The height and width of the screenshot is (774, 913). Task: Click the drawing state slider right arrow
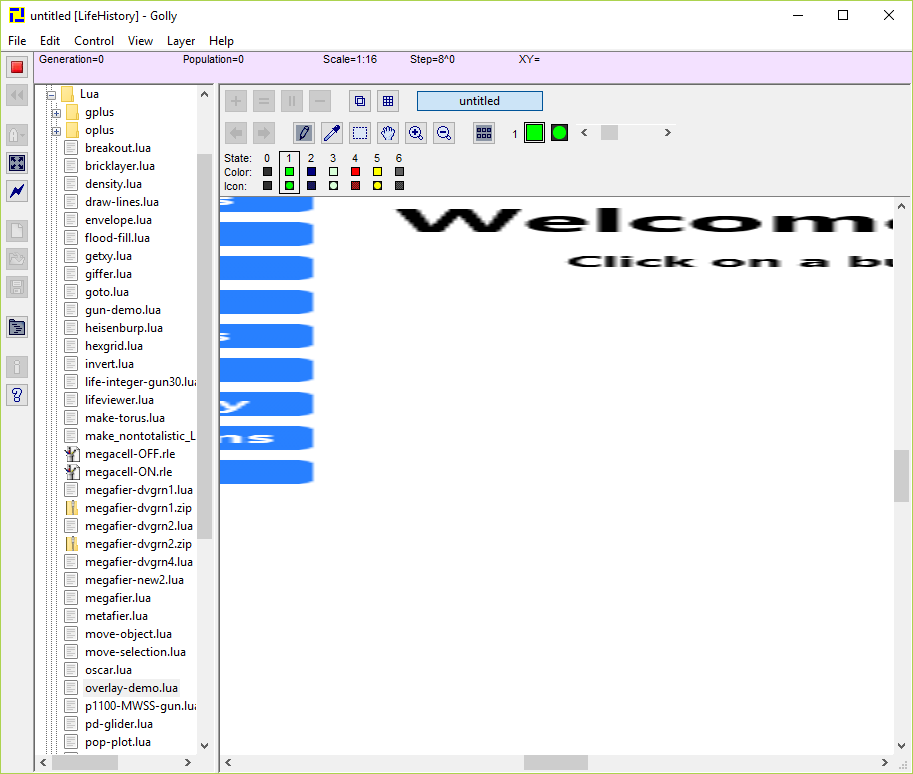pos(668,133)
